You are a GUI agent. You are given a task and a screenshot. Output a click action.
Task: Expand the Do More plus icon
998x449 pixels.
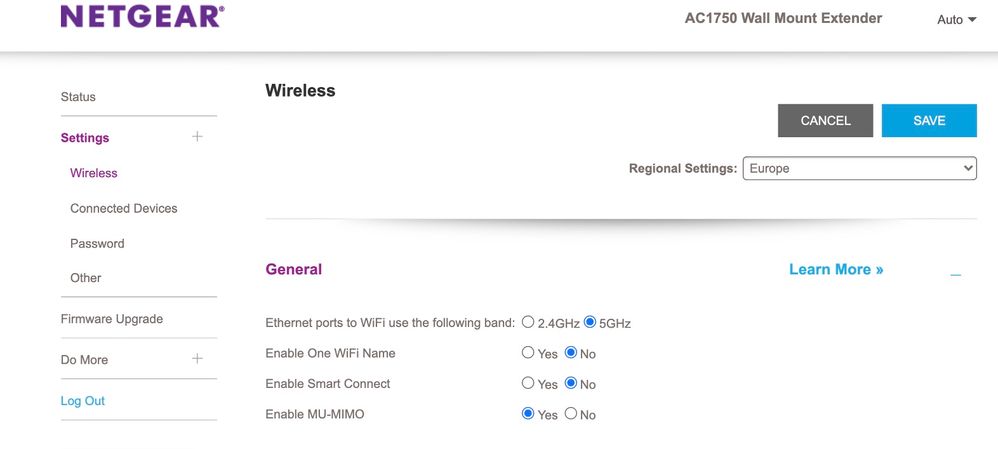click(197, 359)
